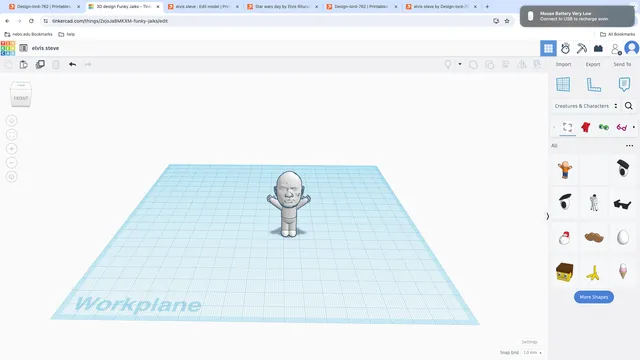The image size is (640, 360).
Task: Click the More Shapes button
Action: click(x=593, y=297)
